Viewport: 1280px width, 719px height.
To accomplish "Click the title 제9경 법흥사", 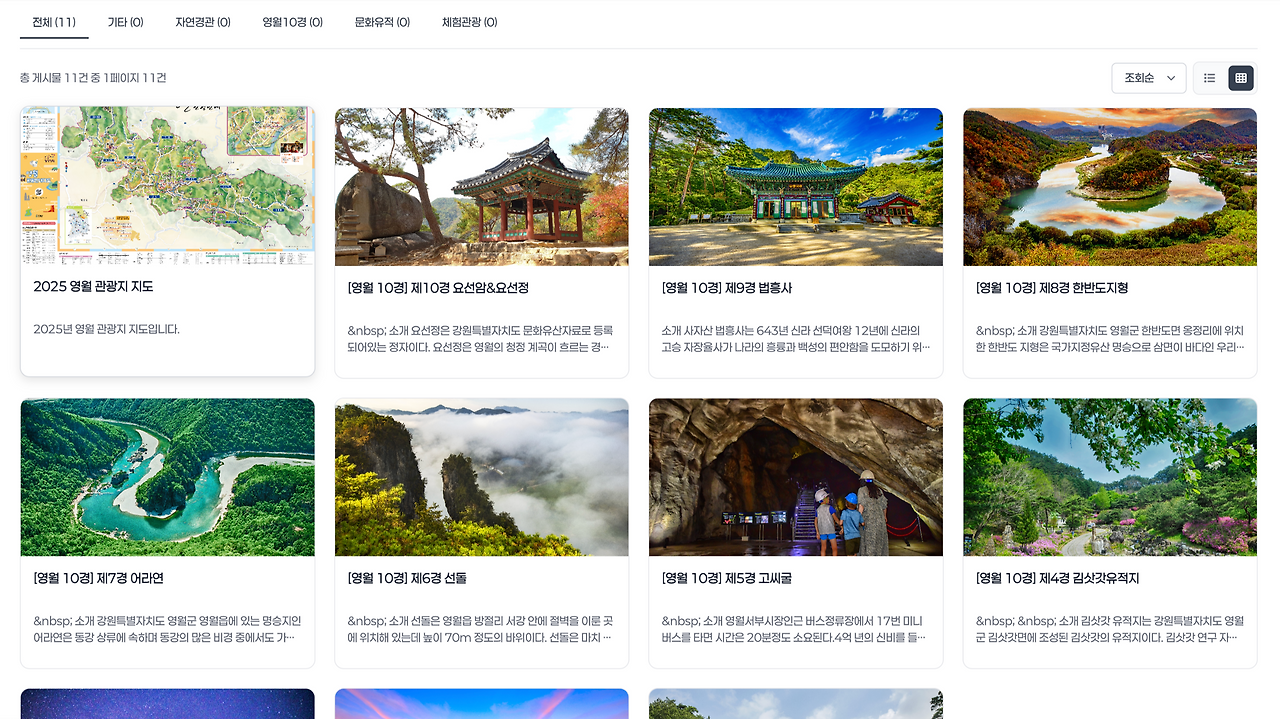I will click(727, 288).
